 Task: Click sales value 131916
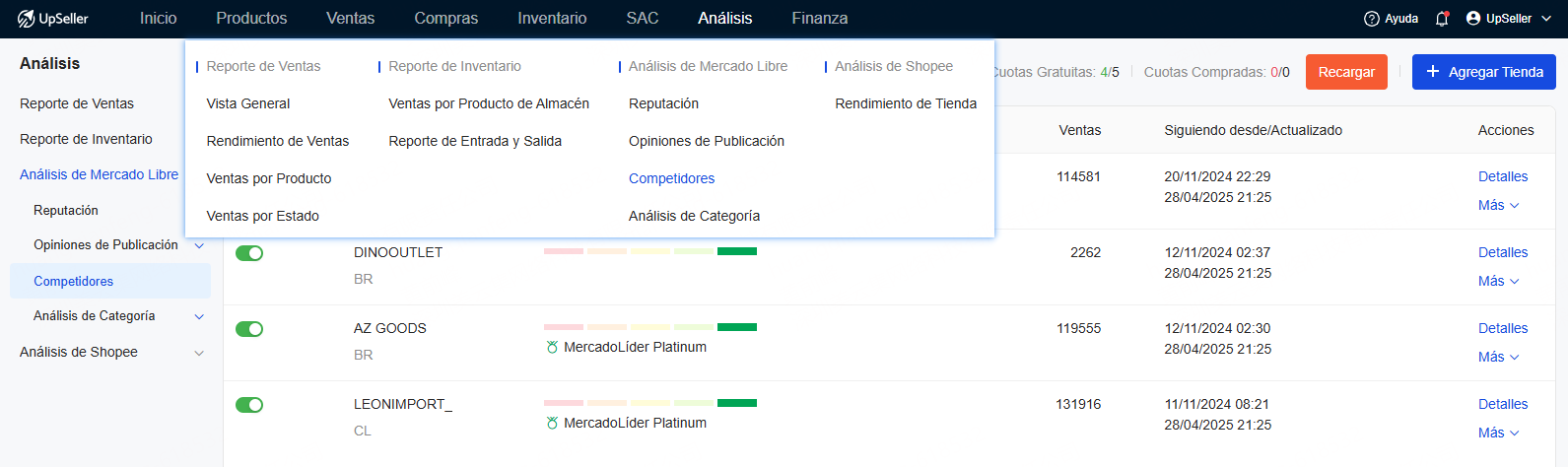click(1079, 404)
